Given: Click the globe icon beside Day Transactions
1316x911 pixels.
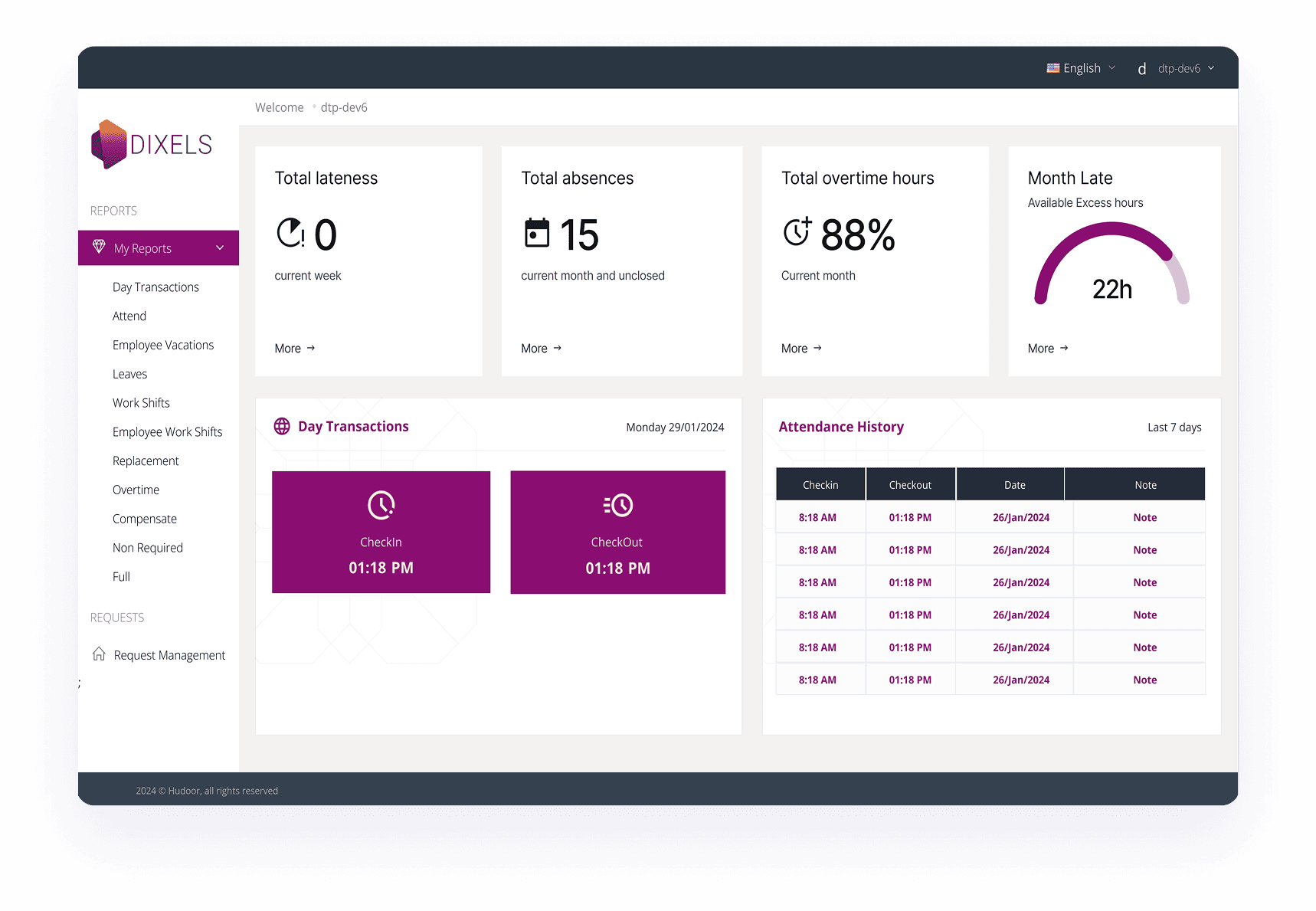Looking at the screenshot, I should point(282,426).
